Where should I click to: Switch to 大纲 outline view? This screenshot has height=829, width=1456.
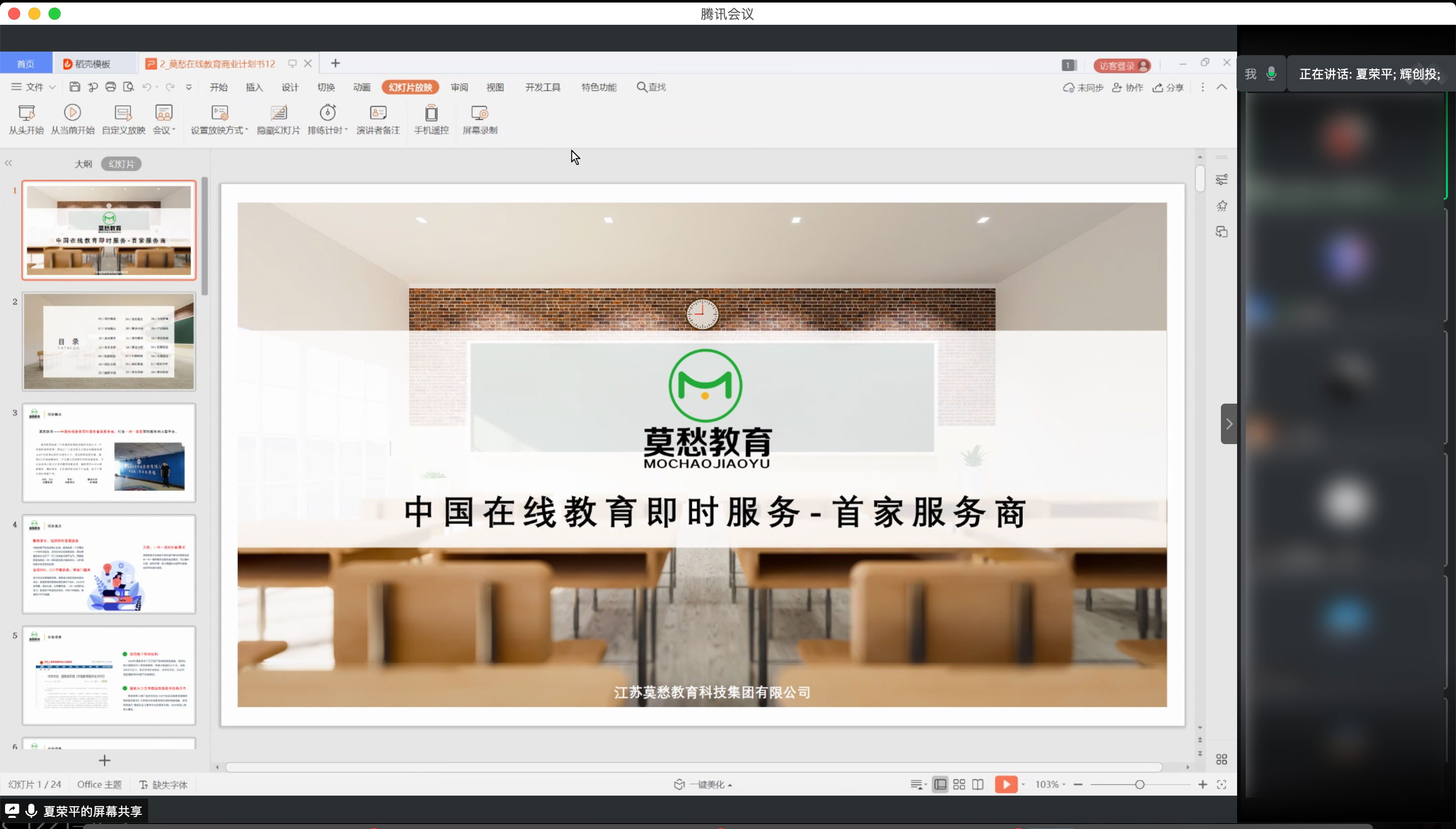(83, 164)
